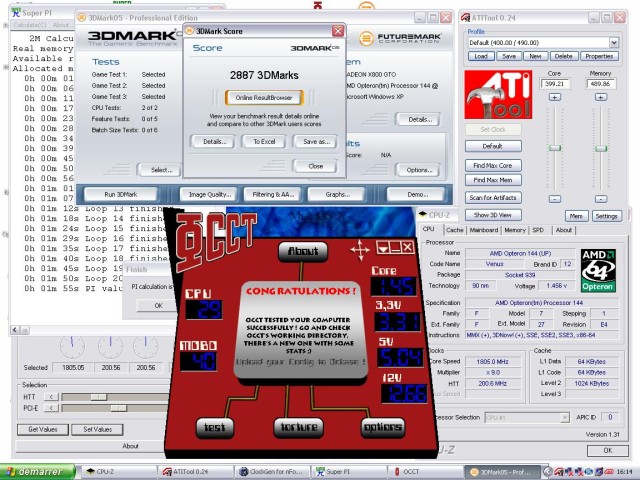The width and height of the screenshot is (640, 480).
Task: Switch to CPU-Z in the taskbar
Action: coord(119,472)
